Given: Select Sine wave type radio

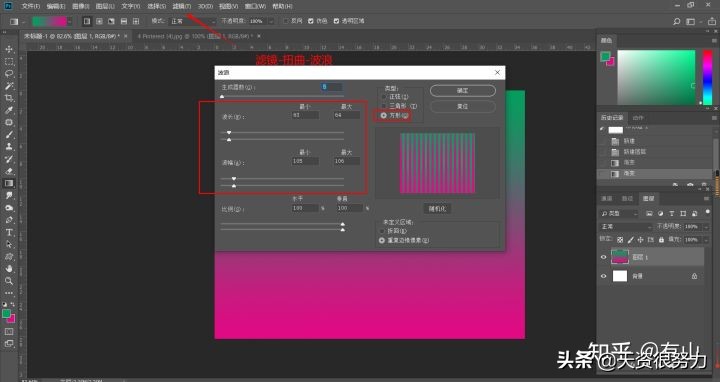Looking at the screenshot, I should [x=383, y=97].
